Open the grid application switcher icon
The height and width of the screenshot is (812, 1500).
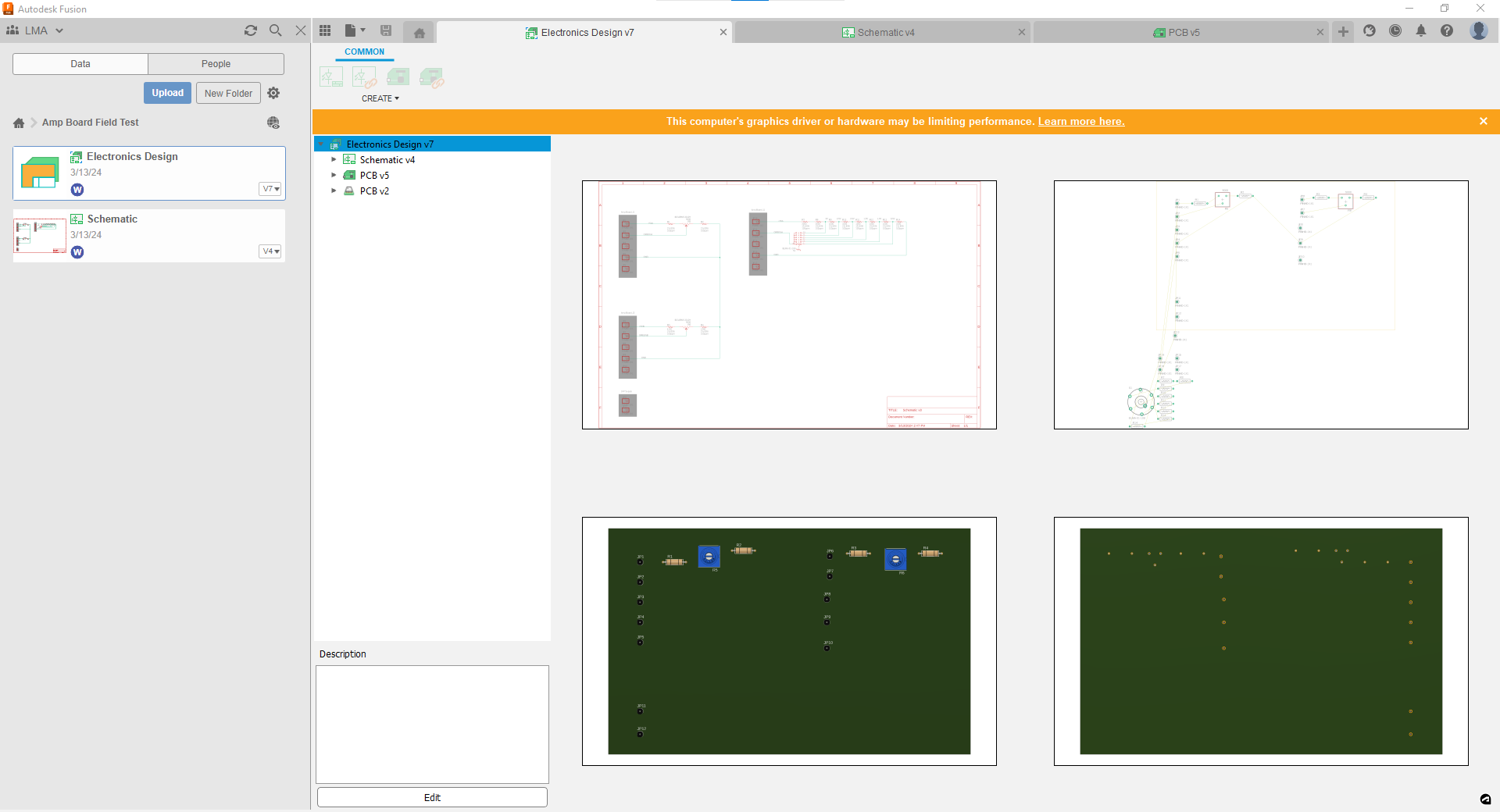point(325,30)
